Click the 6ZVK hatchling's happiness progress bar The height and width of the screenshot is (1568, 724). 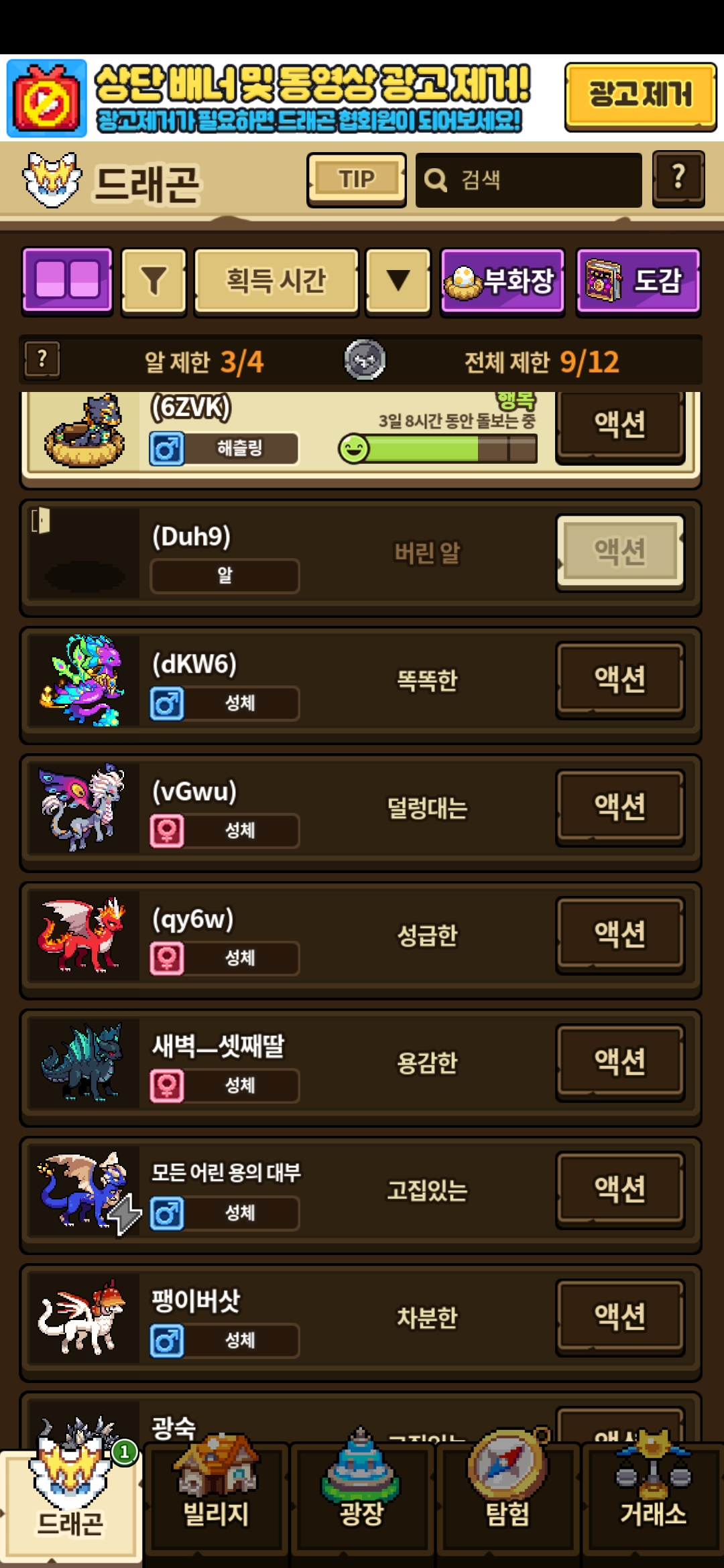[438, 448]
